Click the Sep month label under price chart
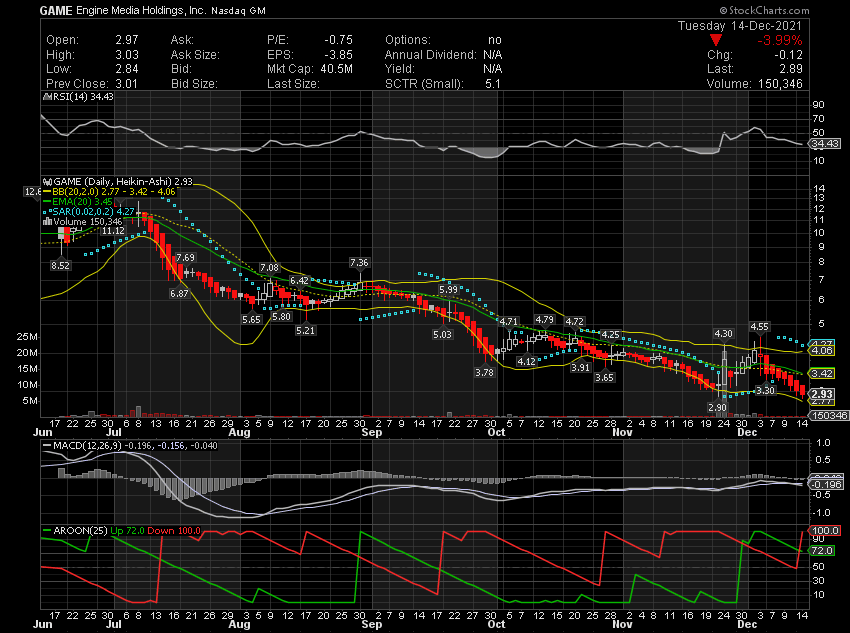The width and height of the screenshot is (850, 633). pos(371,432)
